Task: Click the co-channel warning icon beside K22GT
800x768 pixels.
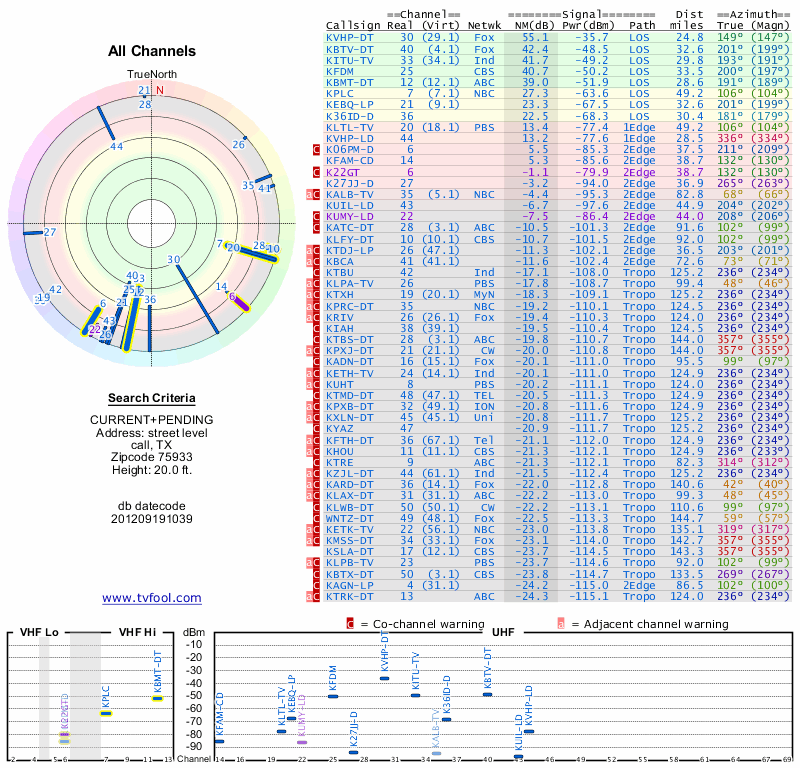Action: pos(316,172)
